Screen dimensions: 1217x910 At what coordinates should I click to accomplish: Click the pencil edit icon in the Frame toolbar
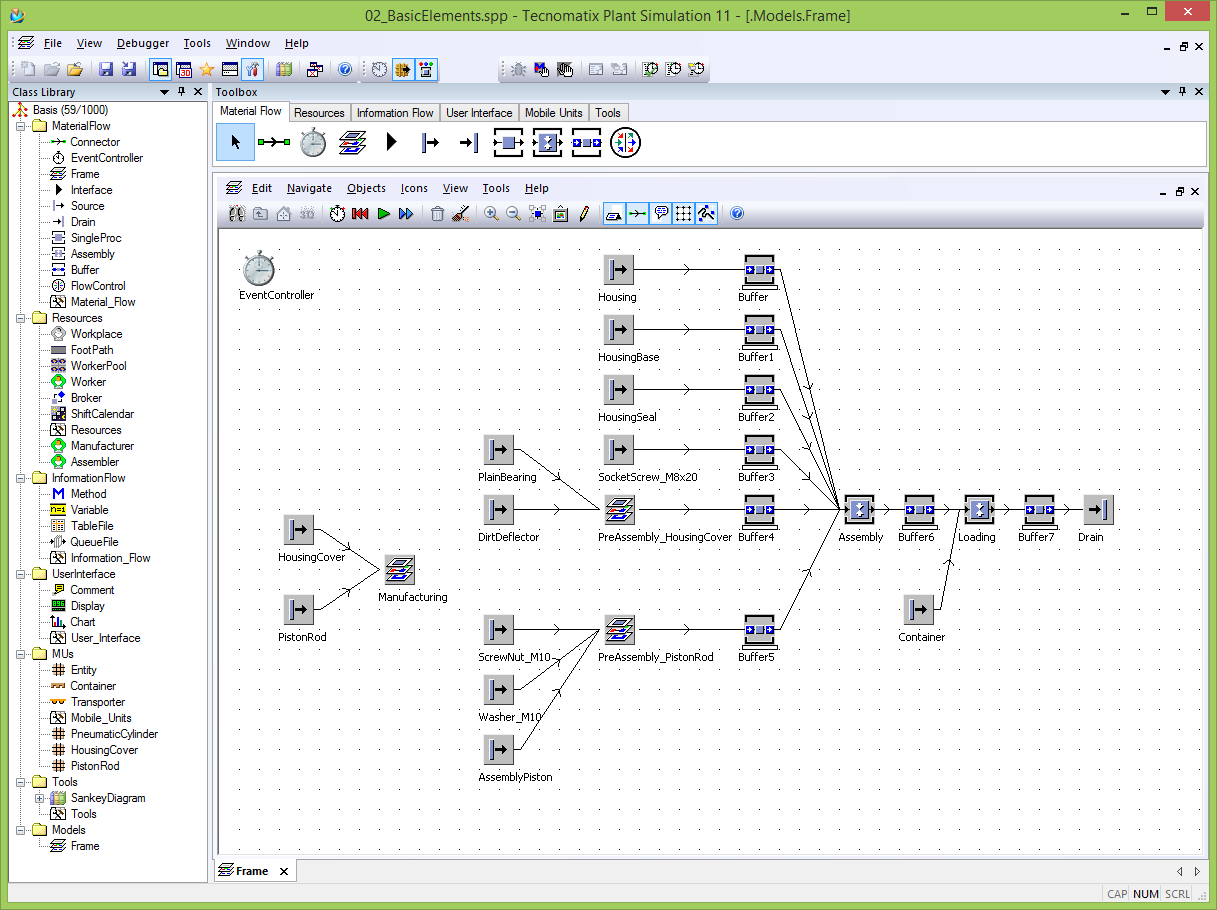coord(584,214)
